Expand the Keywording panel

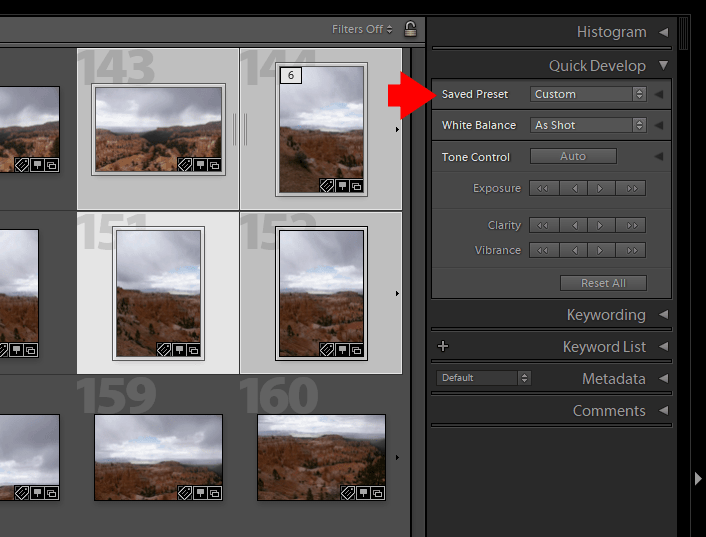click(x=663, y=315)
